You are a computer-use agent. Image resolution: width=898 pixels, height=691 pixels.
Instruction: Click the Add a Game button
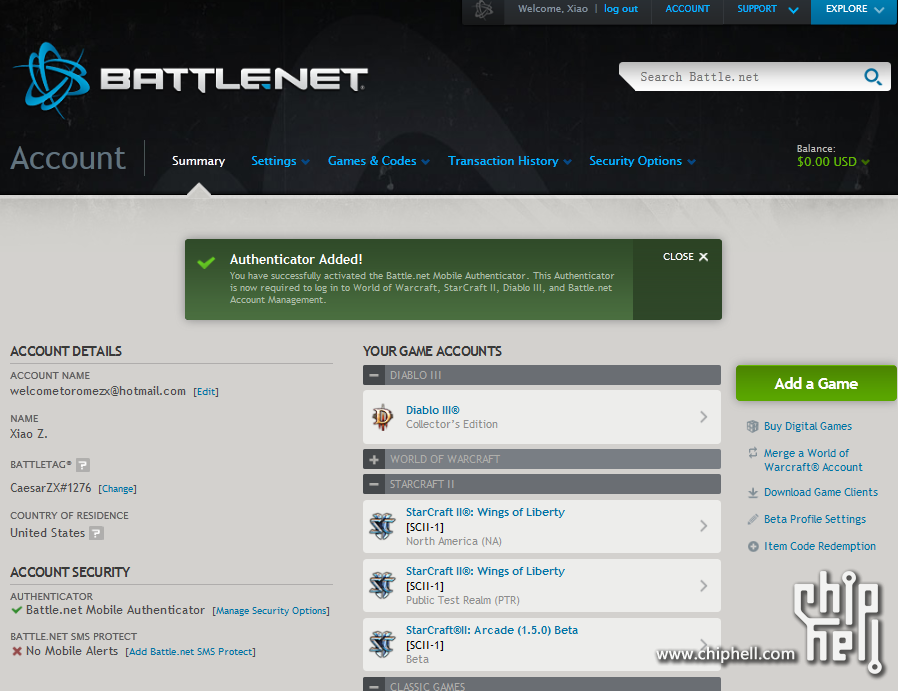pos(816,383)
